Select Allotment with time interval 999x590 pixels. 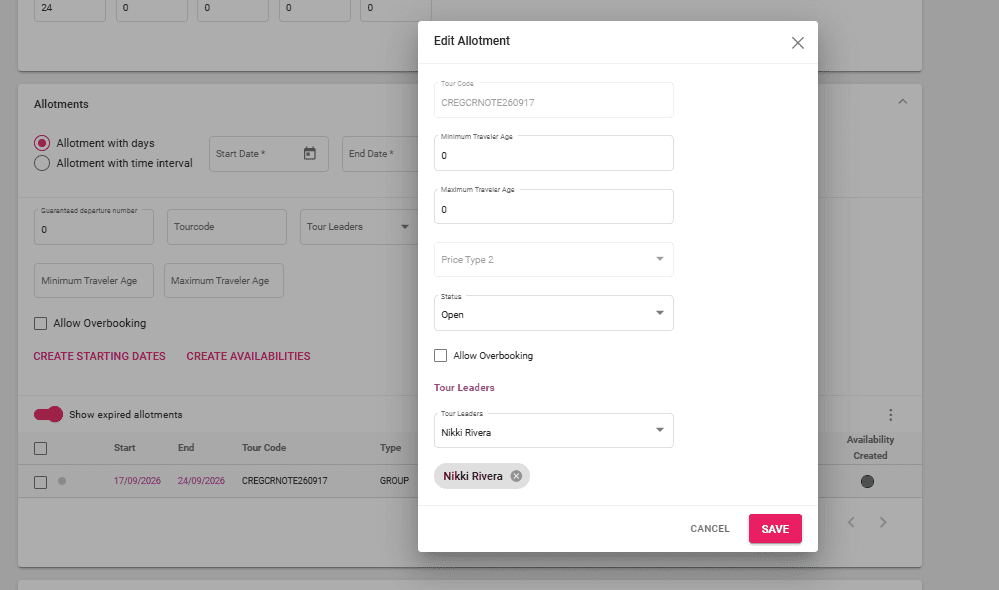click(42, 163)
